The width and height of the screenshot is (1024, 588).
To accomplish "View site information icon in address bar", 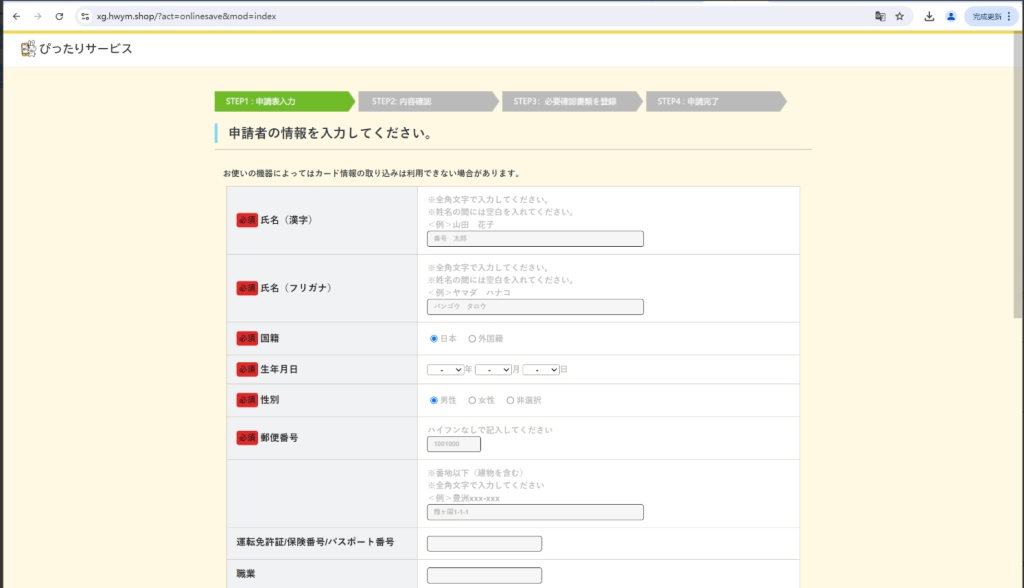I will [x=85, y=16].
